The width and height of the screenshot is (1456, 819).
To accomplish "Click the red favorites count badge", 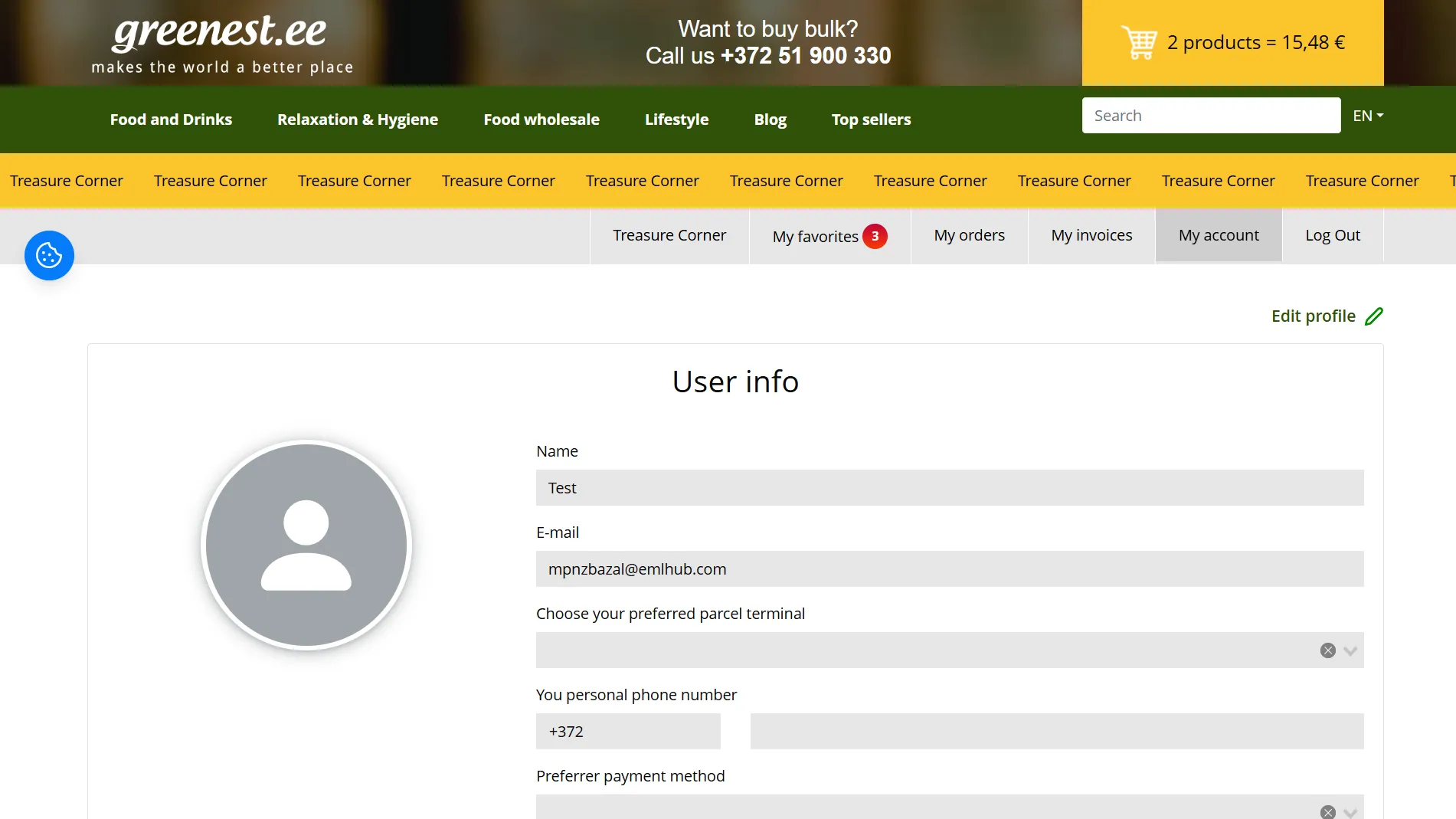I will coord(875,236).
